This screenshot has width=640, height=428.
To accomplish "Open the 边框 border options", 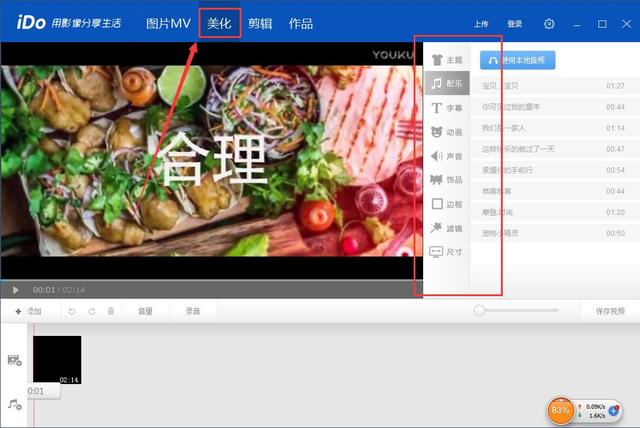I will [445, 204].
